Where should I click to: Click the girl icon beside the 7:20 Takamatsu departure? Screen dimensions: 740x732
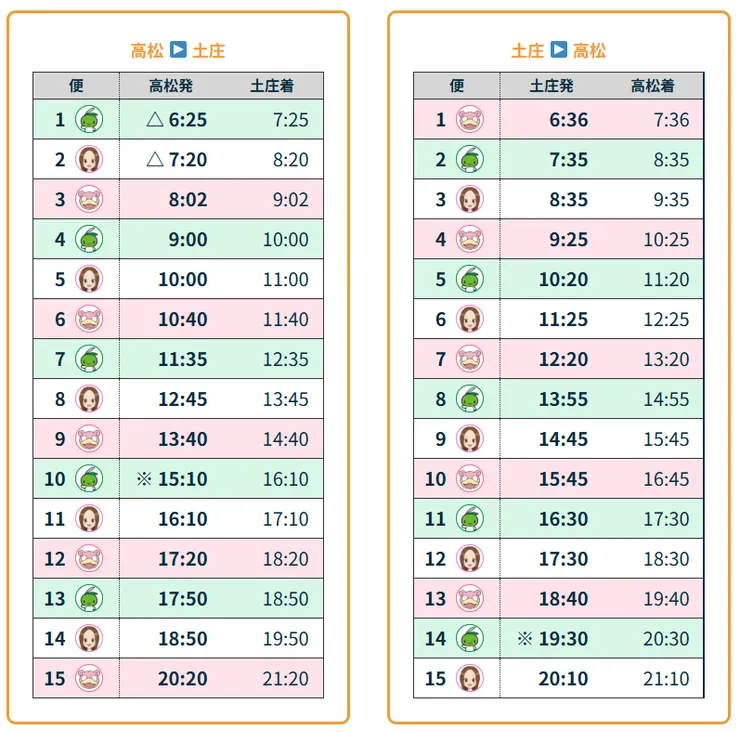click(x=89, y=160)
